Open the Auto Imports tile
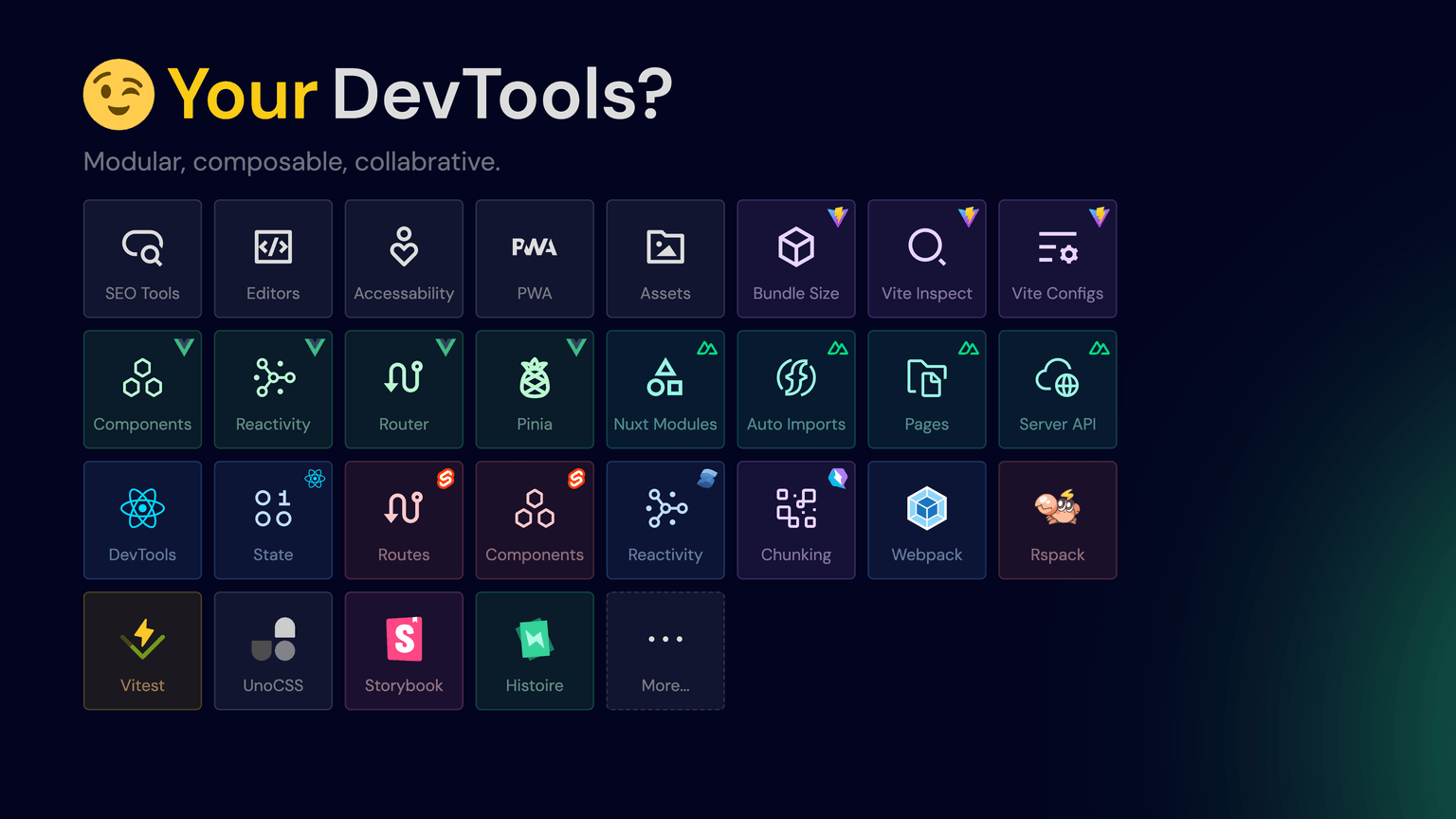Image resolution: width=1456 pixels, height=819 pixels. coord(795,389)
